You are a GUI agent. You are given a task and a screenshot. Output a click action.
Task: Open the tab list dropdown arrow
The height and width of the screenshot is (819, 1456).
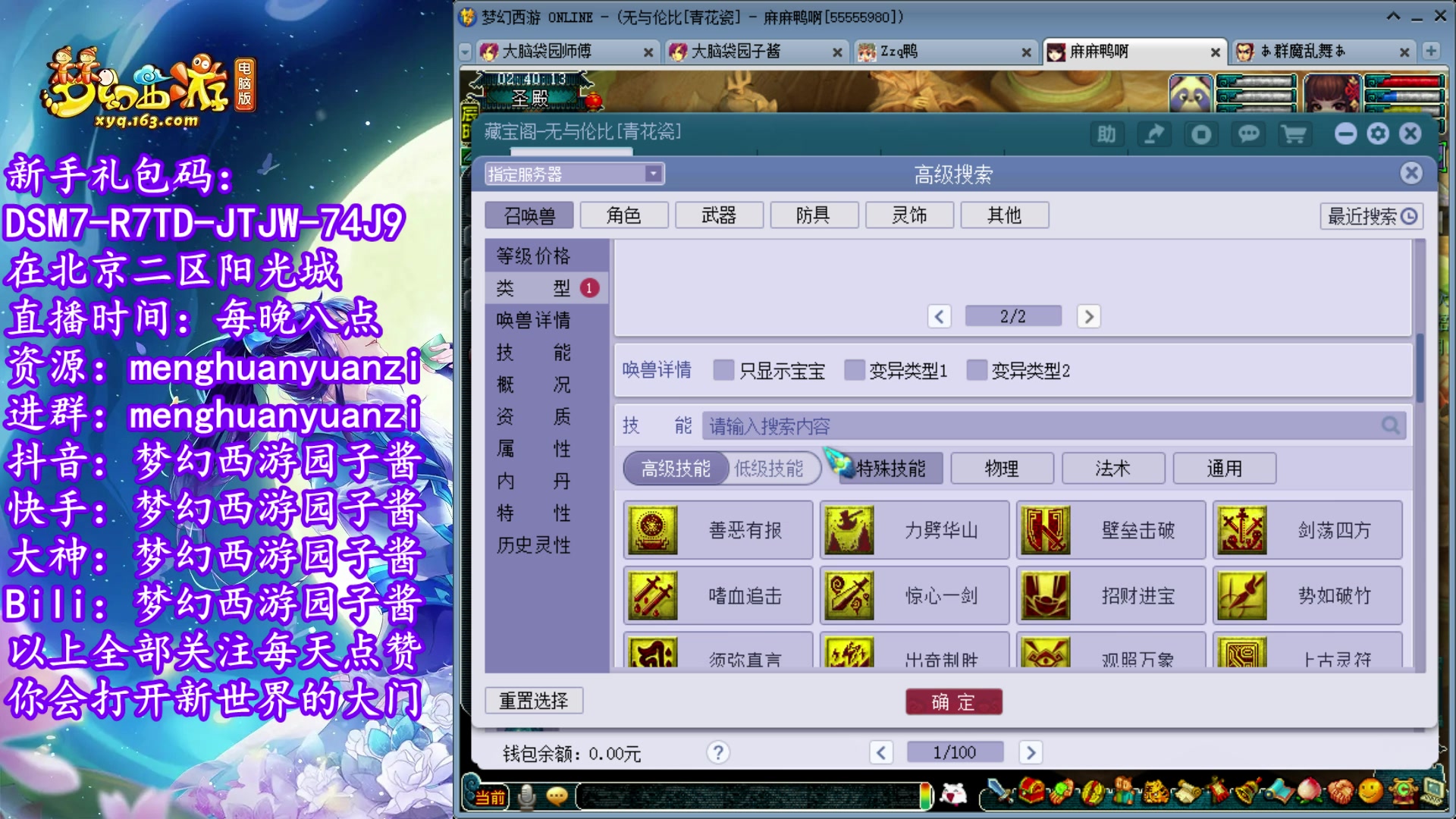click(x=466, y=52)
